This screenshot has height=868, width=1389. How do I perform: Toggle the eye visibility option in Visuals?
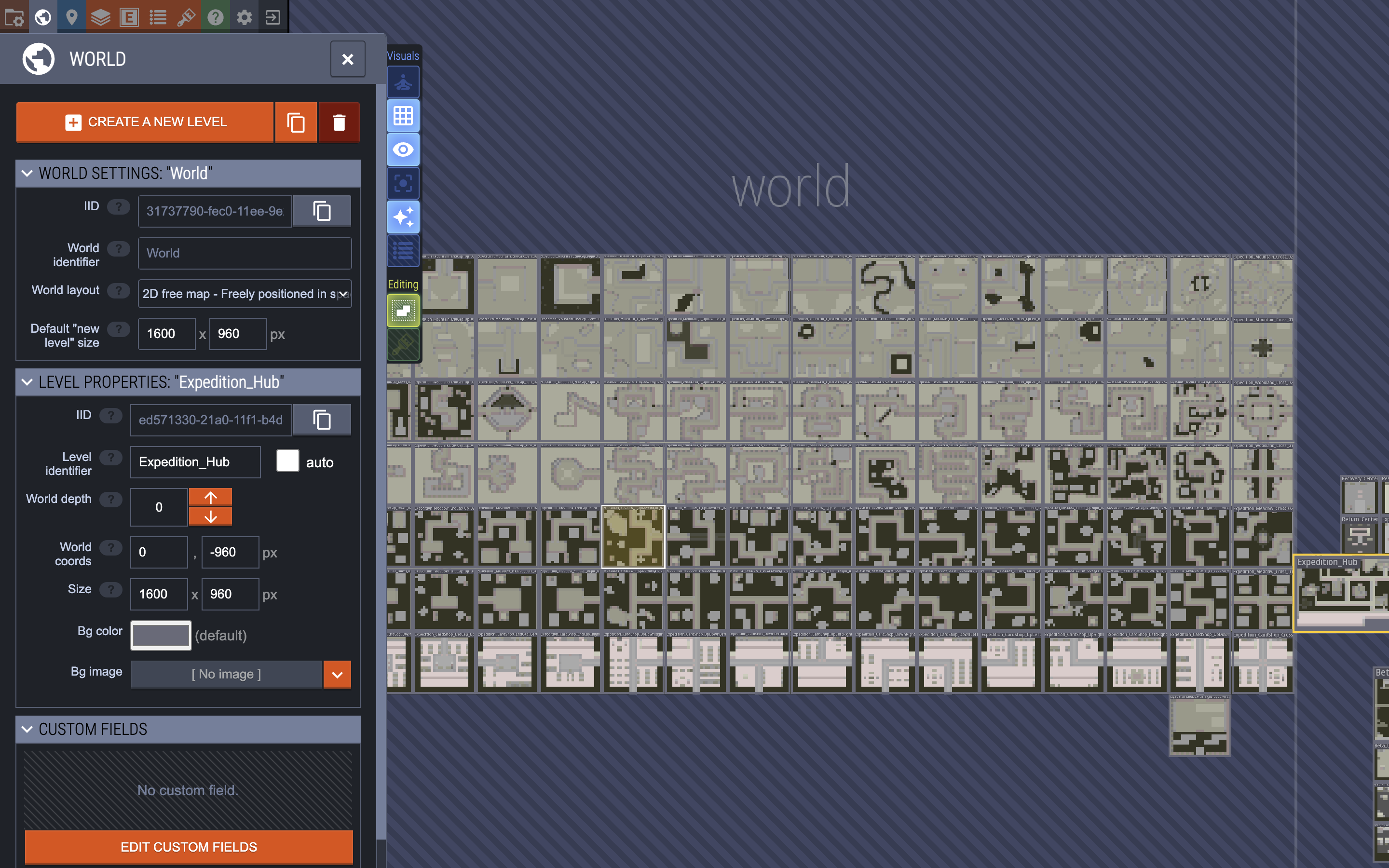click(x=403, y=150)
